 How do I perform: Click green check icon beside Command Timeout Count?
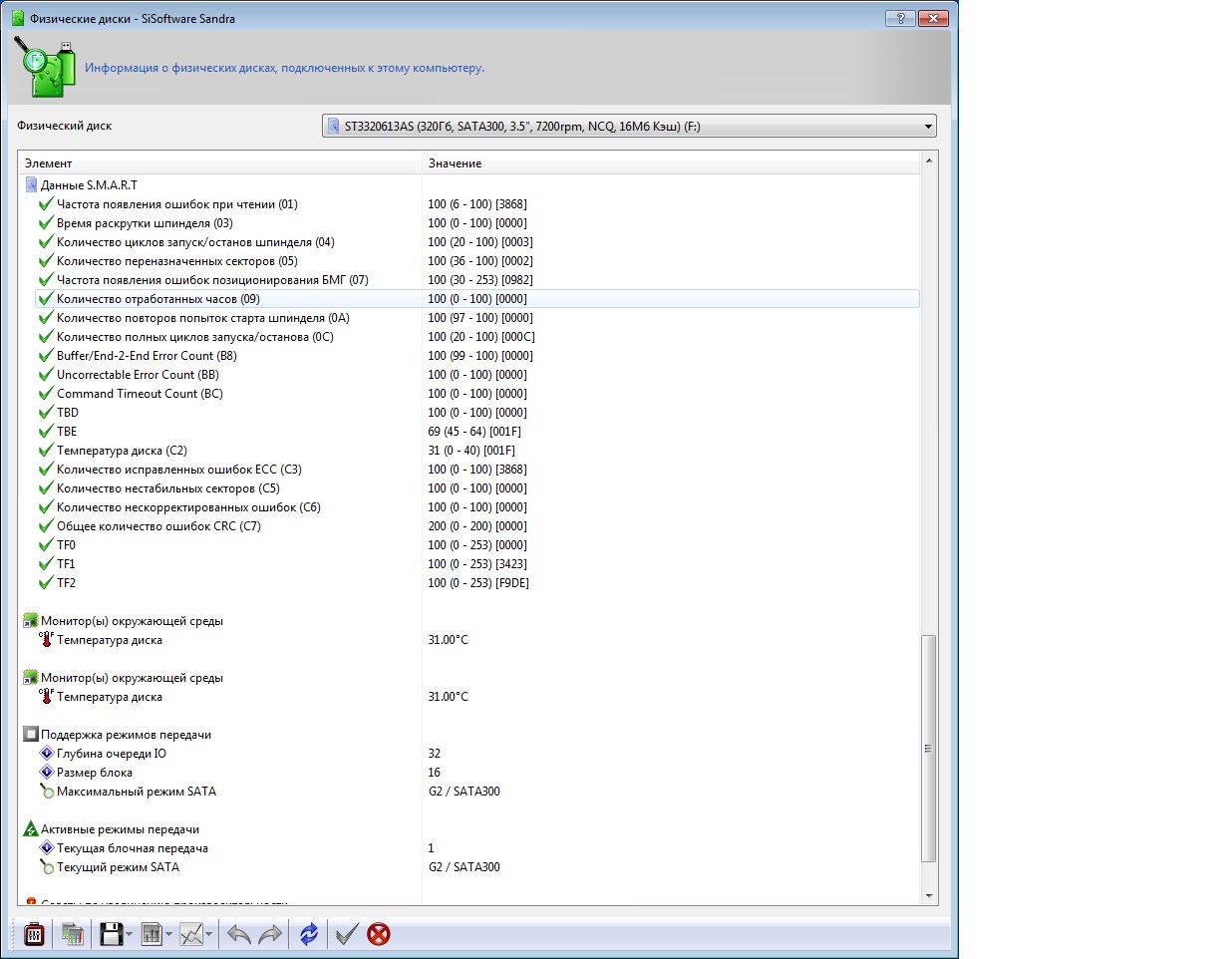tap(46, 394)
